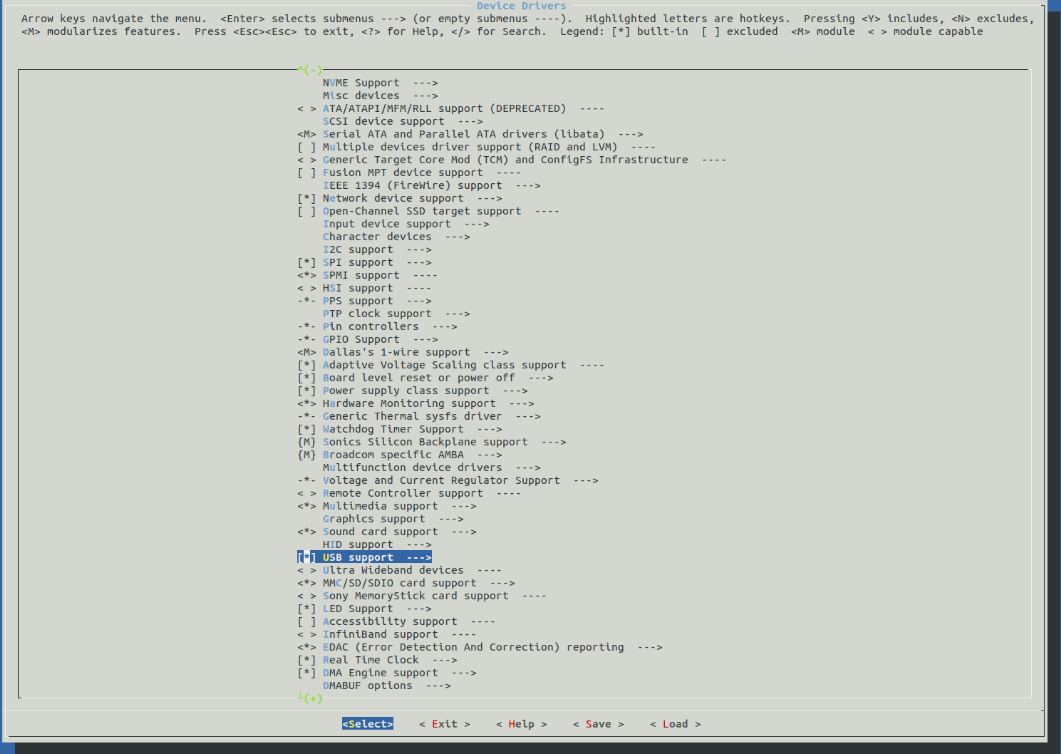Toggle the SPI support checkbox

click(307, 263)
